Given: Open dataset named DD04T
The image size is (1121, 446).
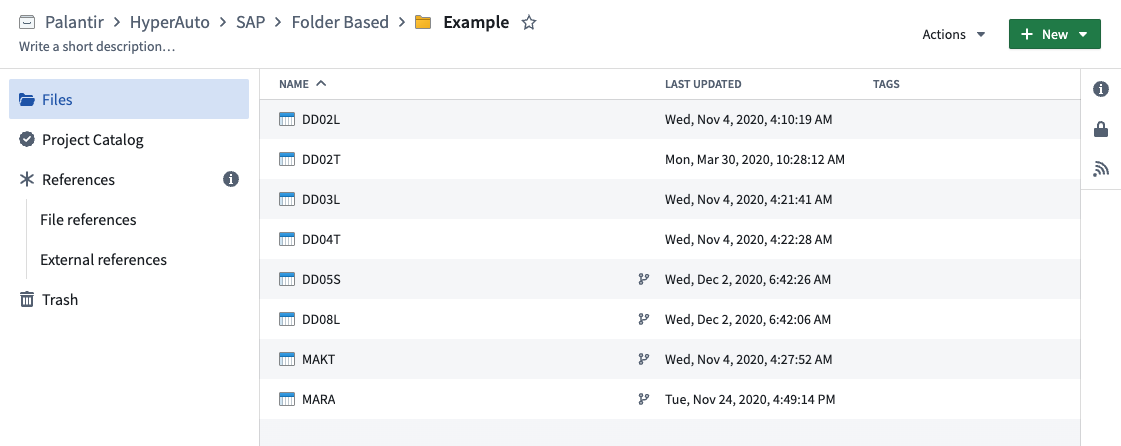Looking at the screenshot, I should pyautogui.click(x=322, y=239).
